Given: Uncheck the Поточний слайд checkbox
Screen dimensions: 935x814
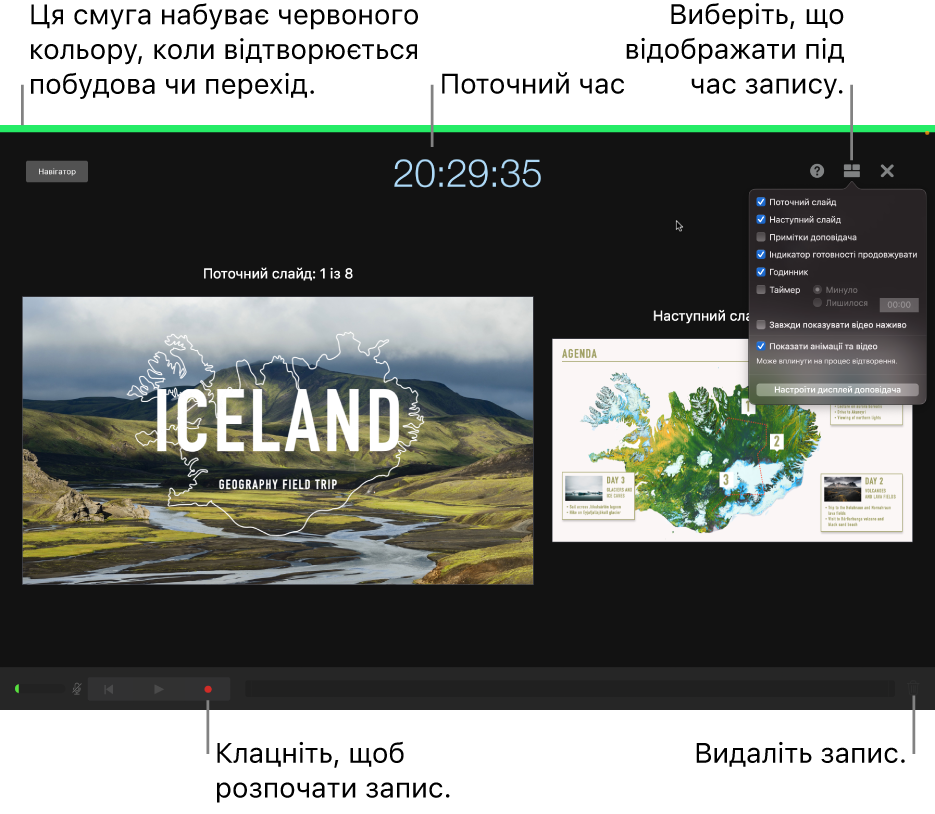Looking at the screenshot, I should click(x=761, y=202).
